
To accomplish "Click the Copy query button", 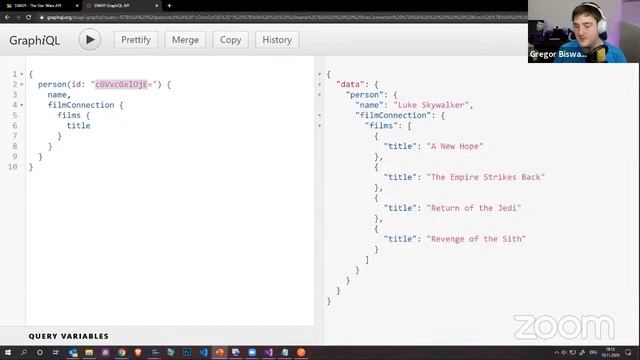I will pyautogui.click(x=231, y=40).
